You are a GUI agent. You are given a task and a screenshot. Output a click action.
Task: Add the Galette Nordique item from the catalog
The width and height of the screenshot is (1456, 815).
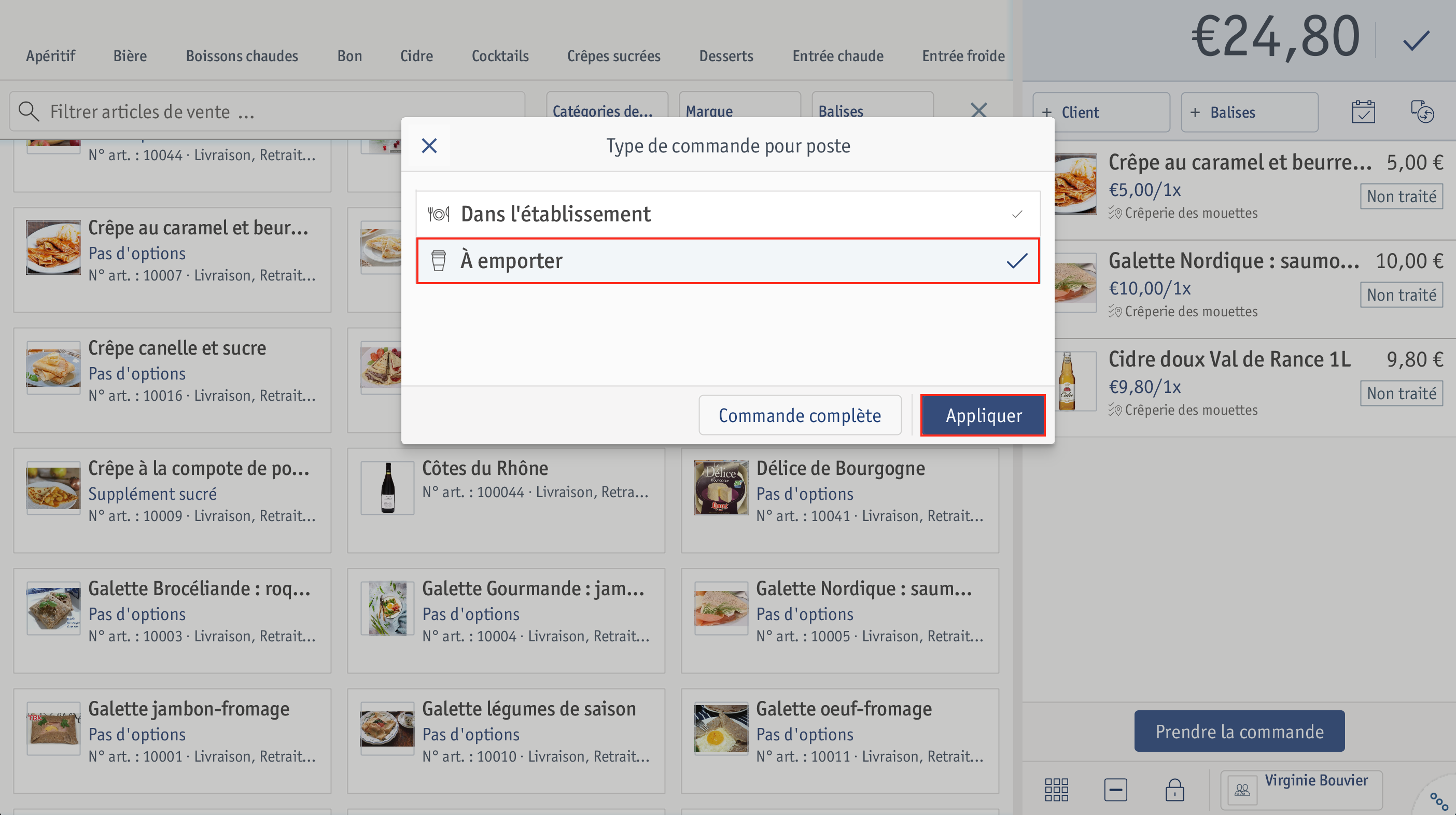840,621
